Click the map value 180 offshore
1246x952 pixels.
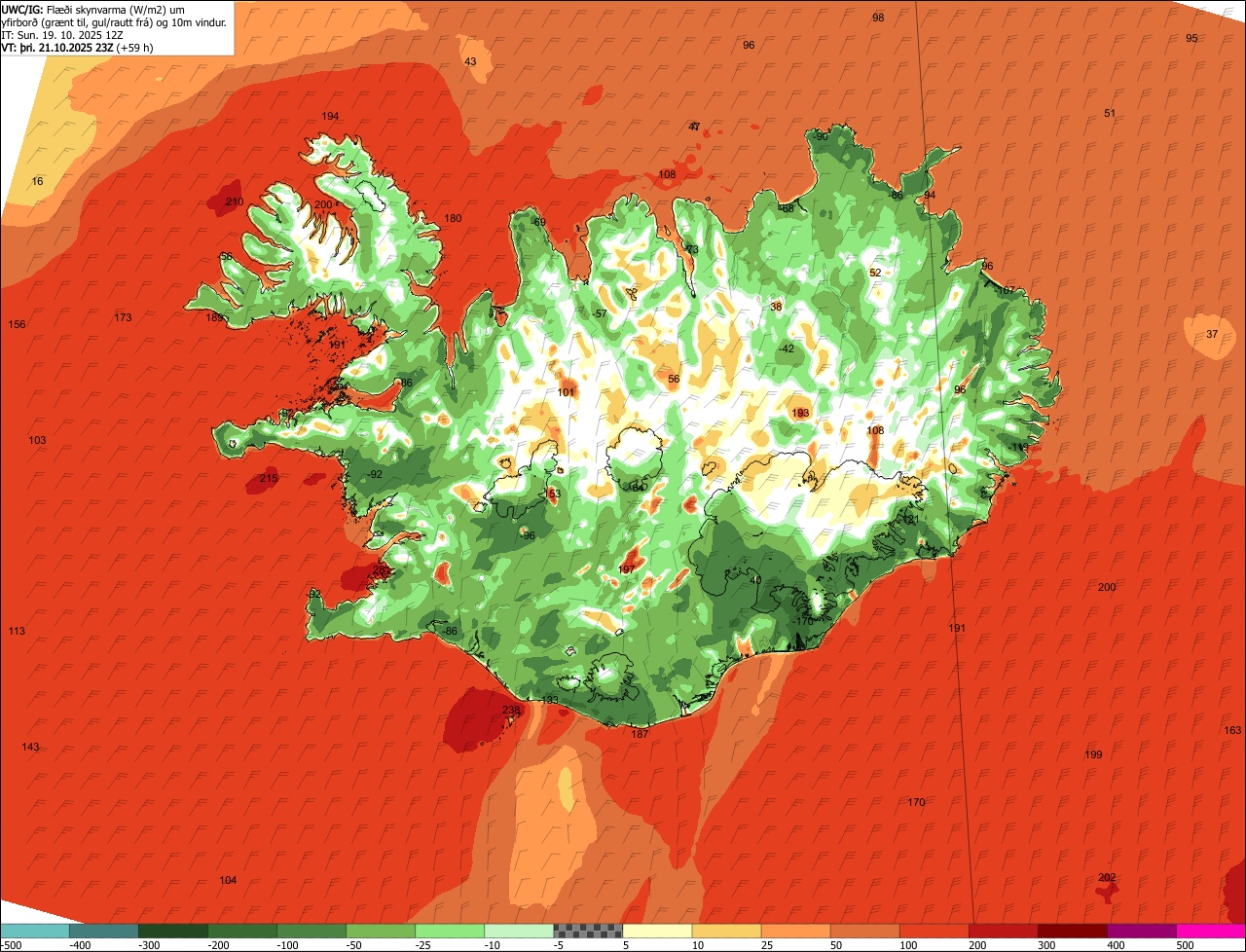[453, 218]
